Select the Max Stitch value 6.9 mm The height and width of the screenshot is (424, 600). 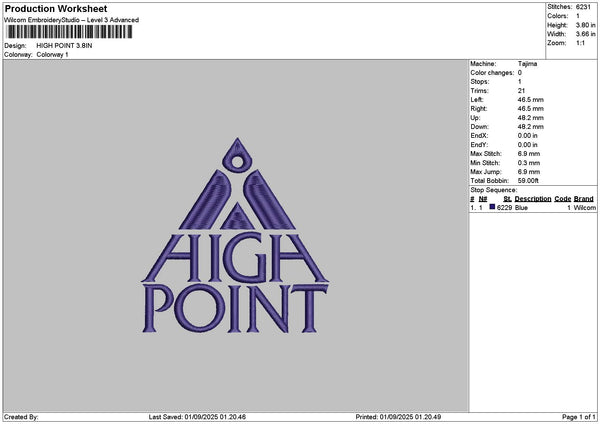[x=529, y=153]
